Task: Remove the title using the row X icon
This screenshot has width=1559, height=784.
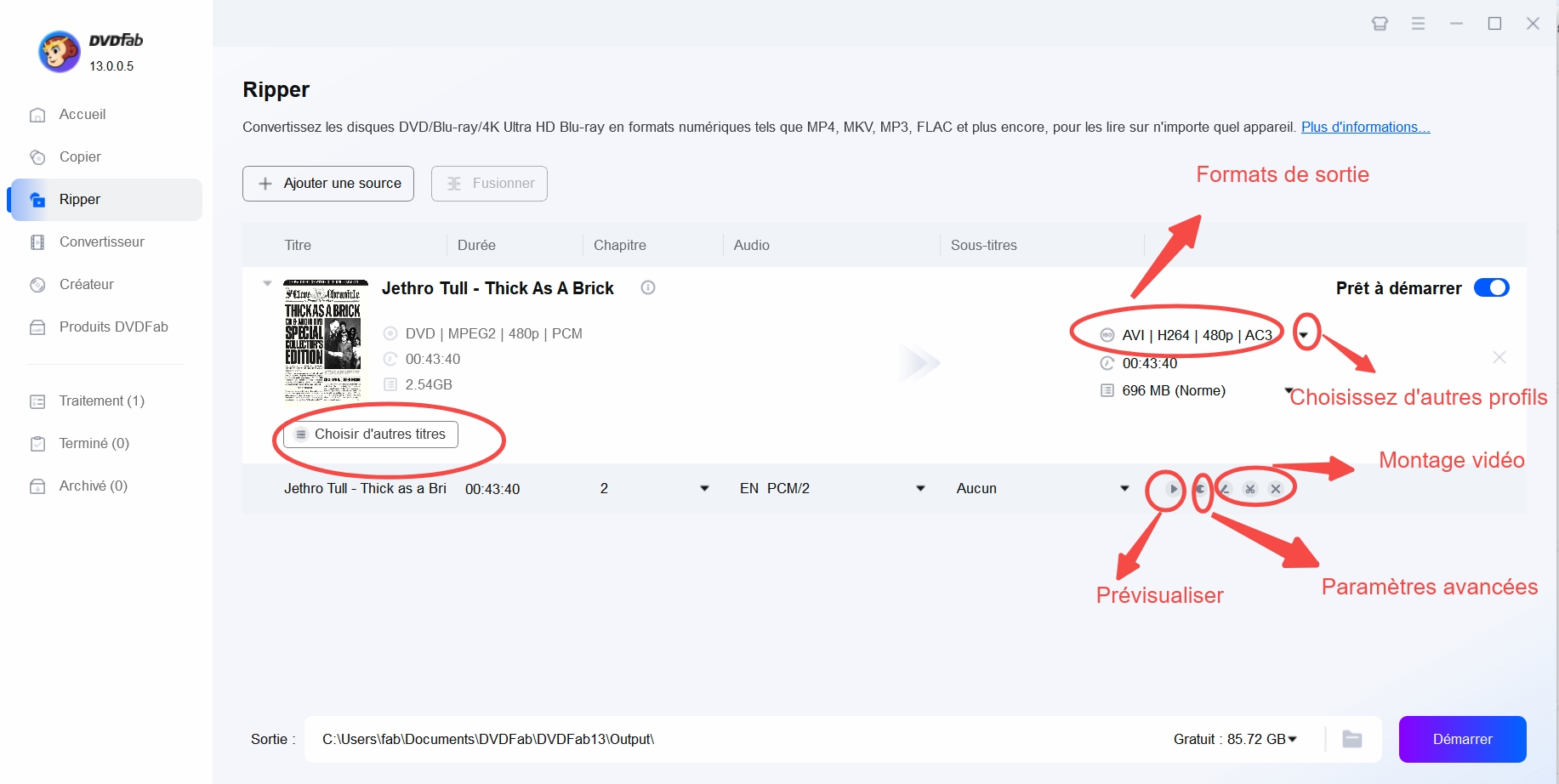Action: tap(1276, 489)
